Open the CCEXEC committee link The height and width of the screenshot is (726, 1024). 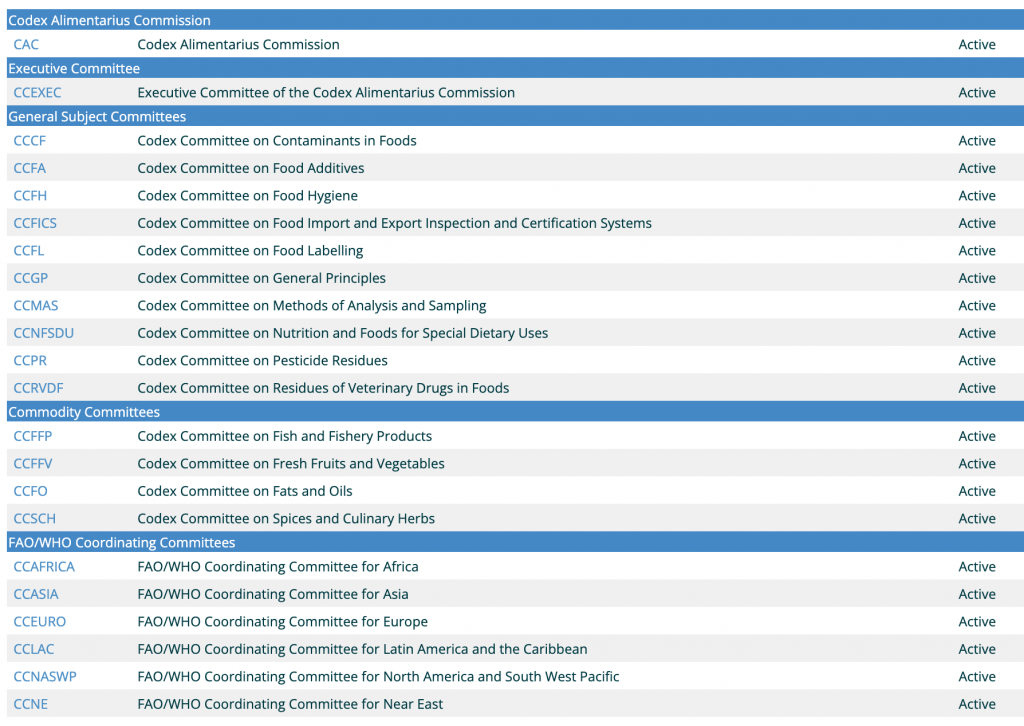click(x=37, y=93)
